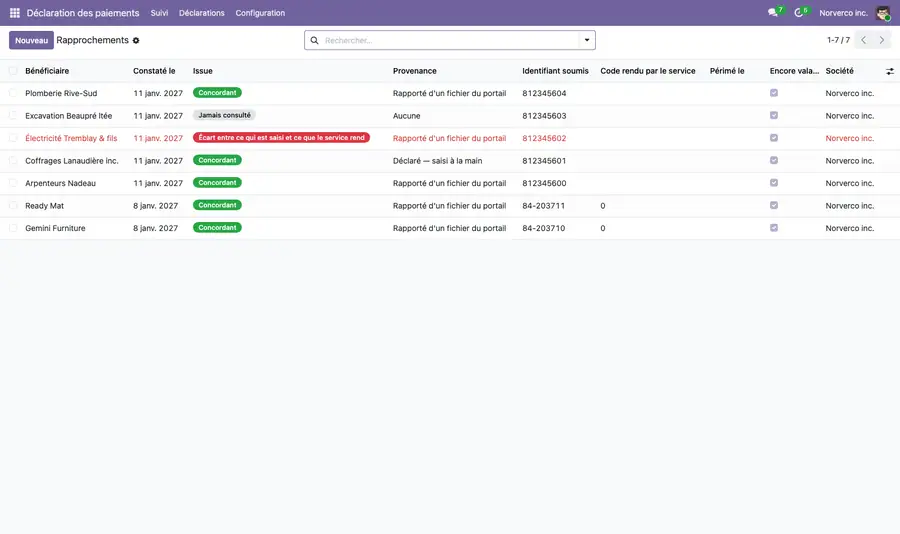Open the Rapprochements gear settings icon

coord(136,41)
